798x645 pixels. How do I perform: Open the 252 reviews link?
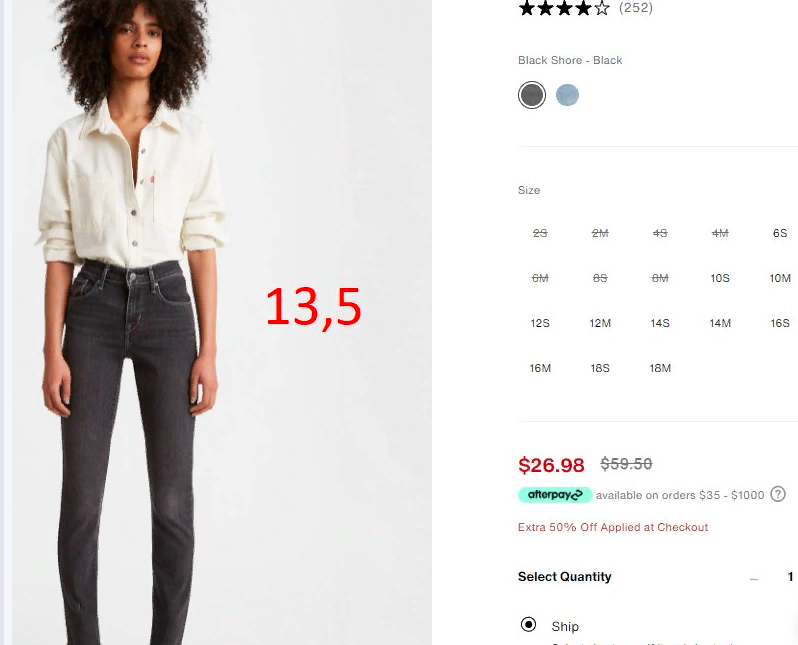636,8
